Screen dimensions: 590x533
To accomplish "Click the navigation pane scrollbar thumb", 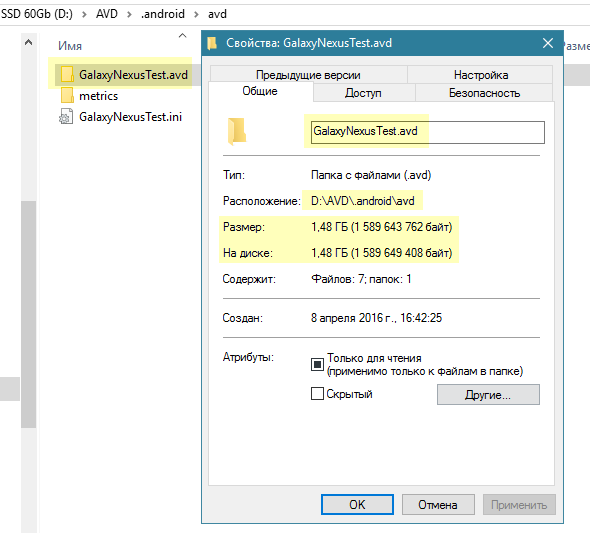I will tap(28, 314).
